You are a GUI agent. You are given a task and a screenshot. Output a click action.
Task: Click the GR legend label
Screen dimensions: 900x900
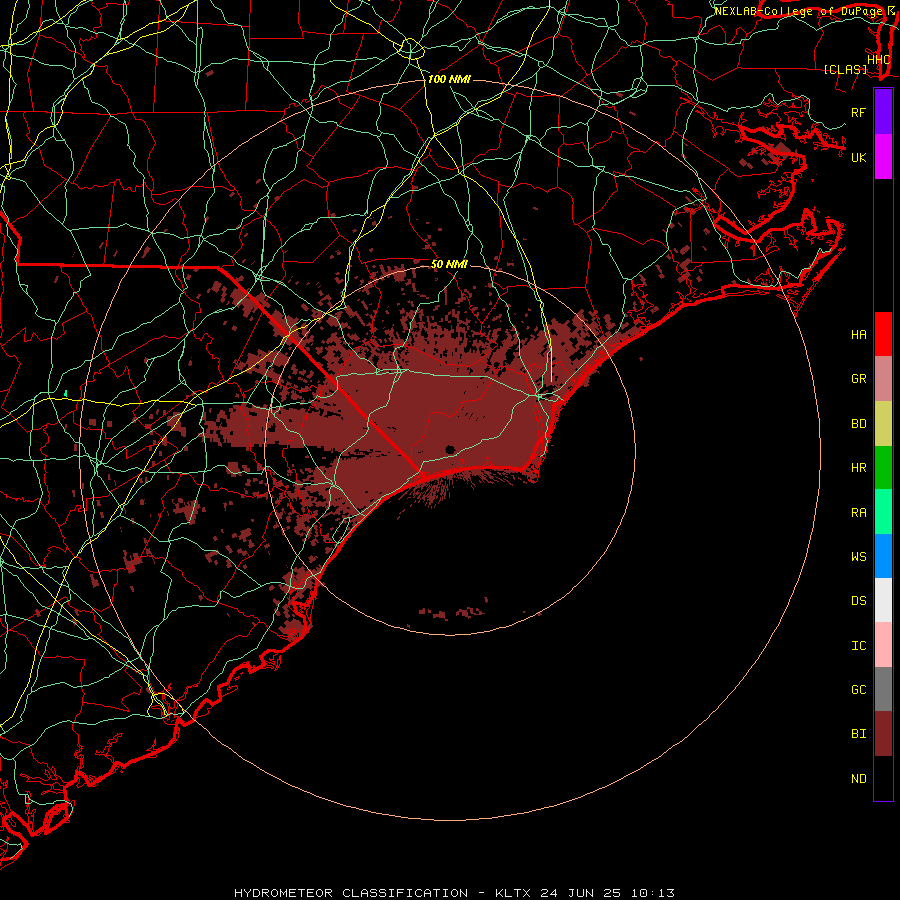[x=858, y=379]
